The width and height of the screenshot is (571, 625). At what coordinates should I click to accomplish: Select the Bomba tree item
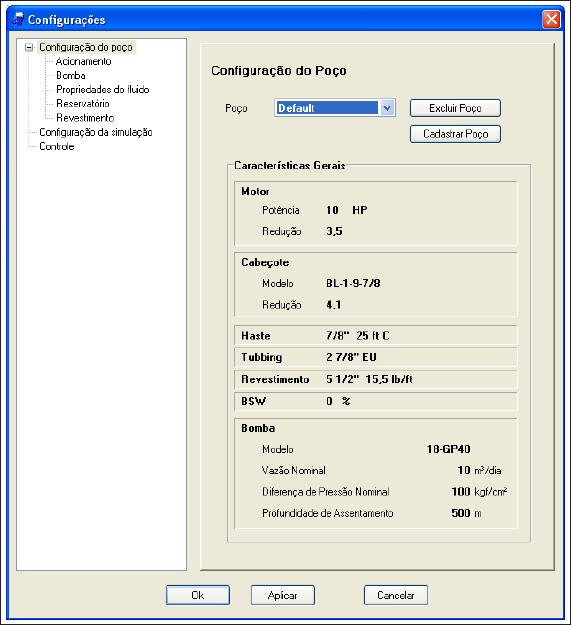[71, 75]
